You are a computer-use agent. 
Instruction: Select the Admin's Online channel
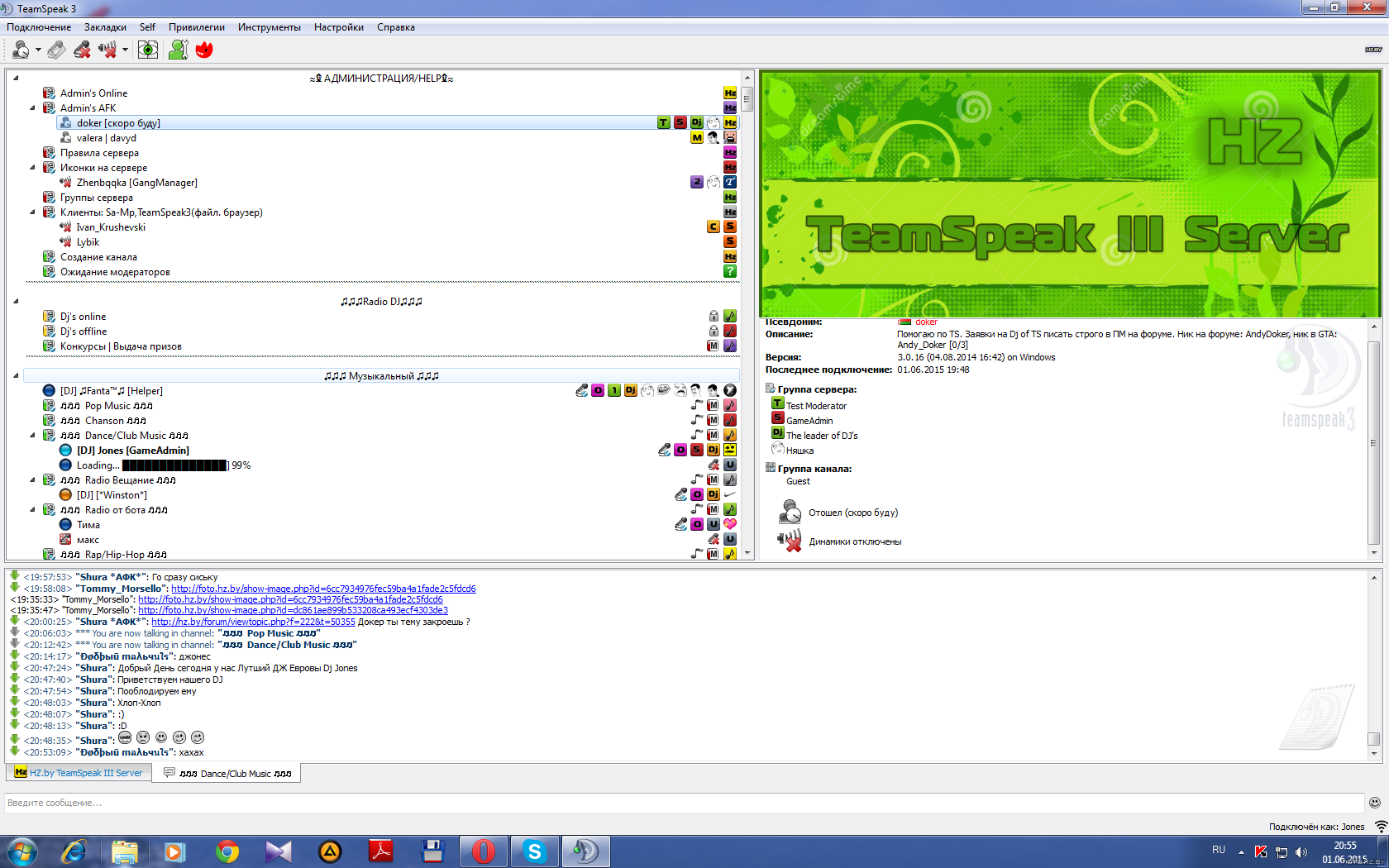[93, 93]
